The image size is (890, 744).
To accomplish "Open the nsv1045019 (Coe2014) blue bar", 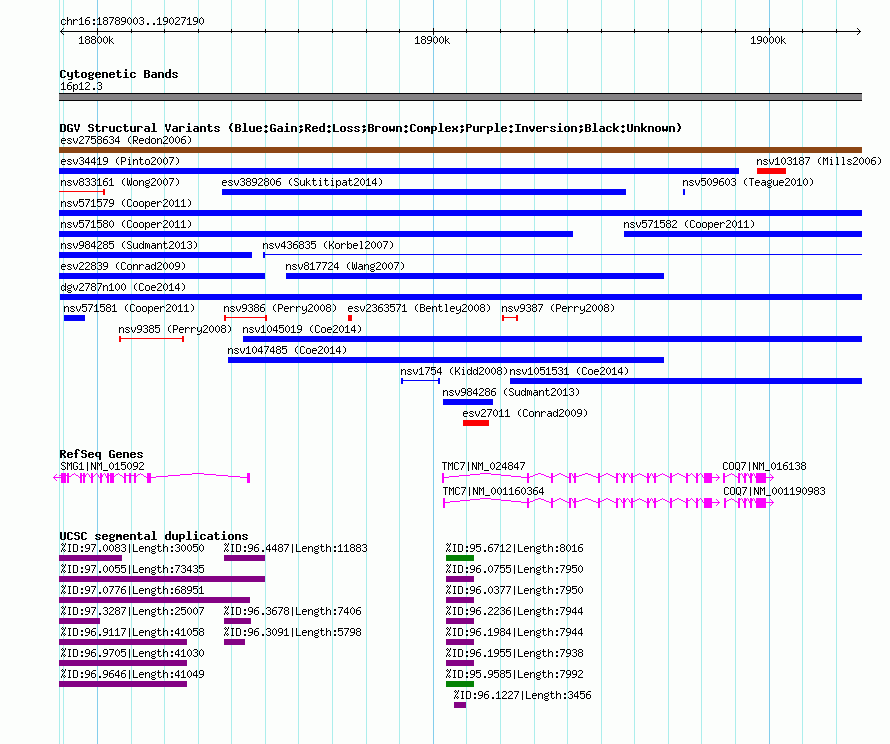I will [552, 339].
